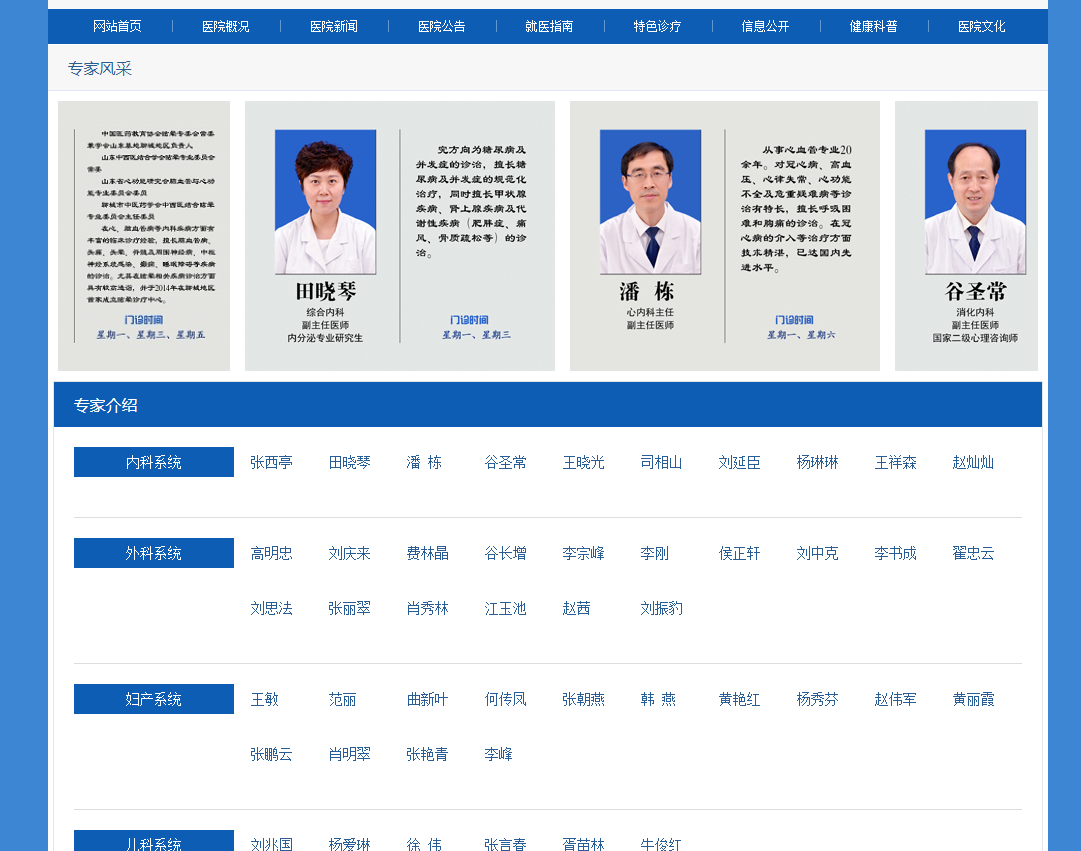Click the 外科系统 category button
The width and height of the screenshot is (1081, 851).
154,553
